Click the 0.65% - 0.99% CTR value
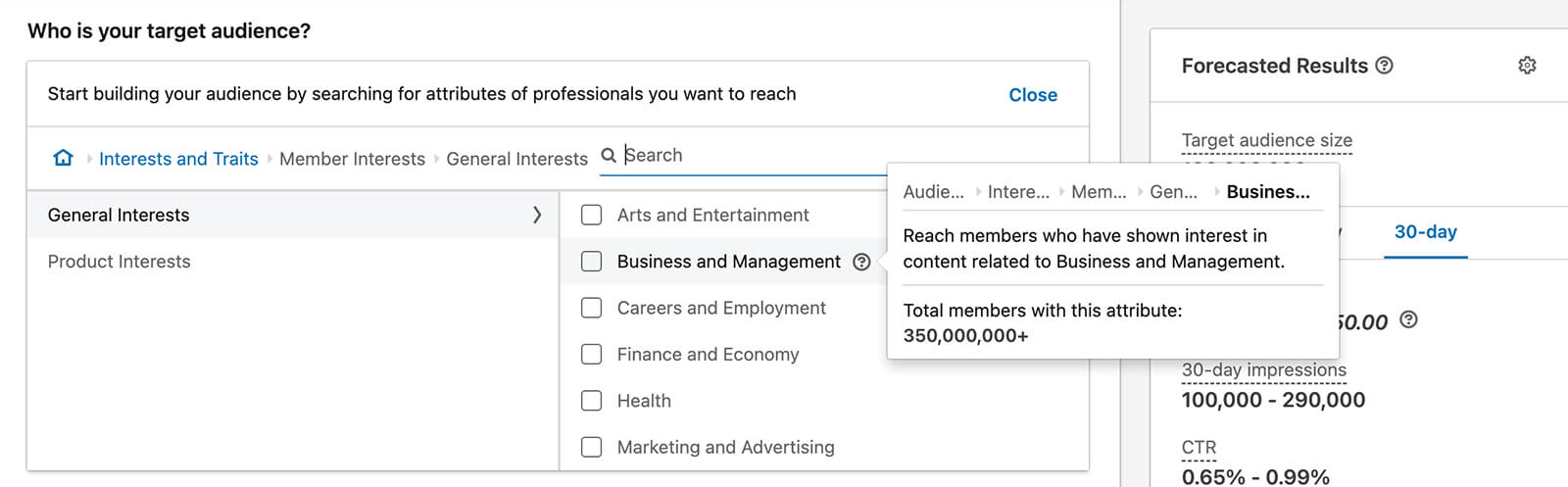 click(x=1255, y=476)
